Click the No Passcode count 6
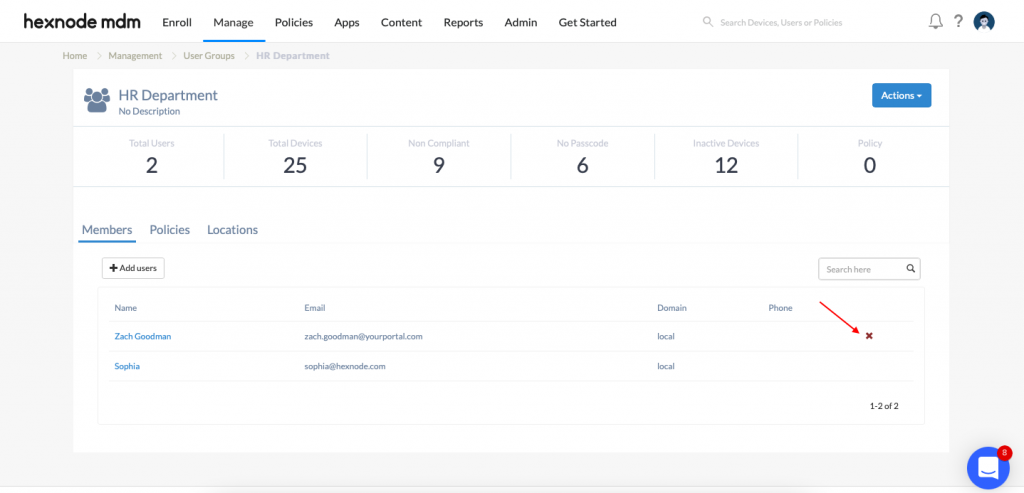The height and width of the screenshot is (493, 1024). pyautogui.click(x=583, y=165)
